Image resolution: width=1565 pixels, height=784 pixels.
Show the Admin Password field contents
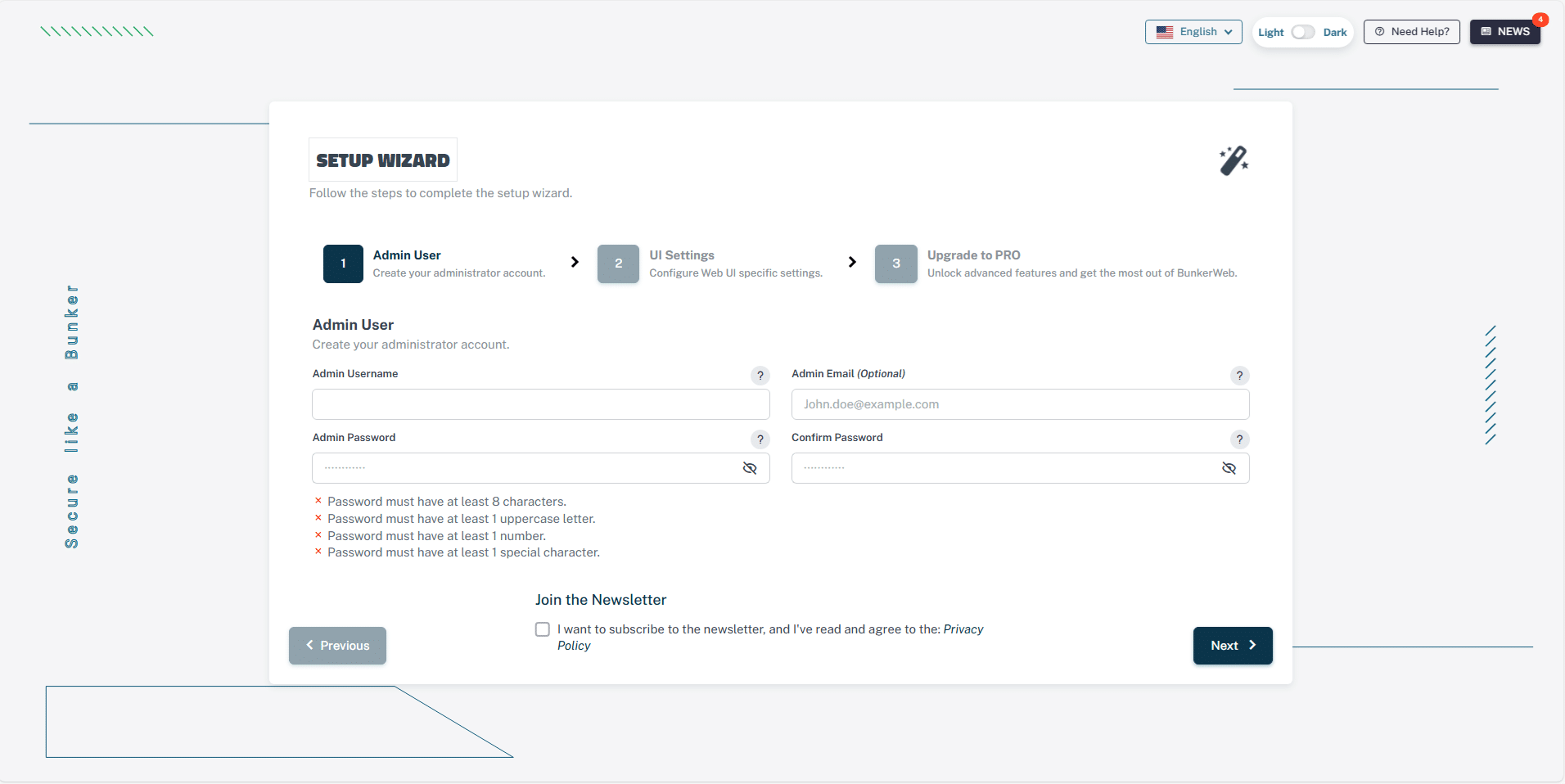749,468
